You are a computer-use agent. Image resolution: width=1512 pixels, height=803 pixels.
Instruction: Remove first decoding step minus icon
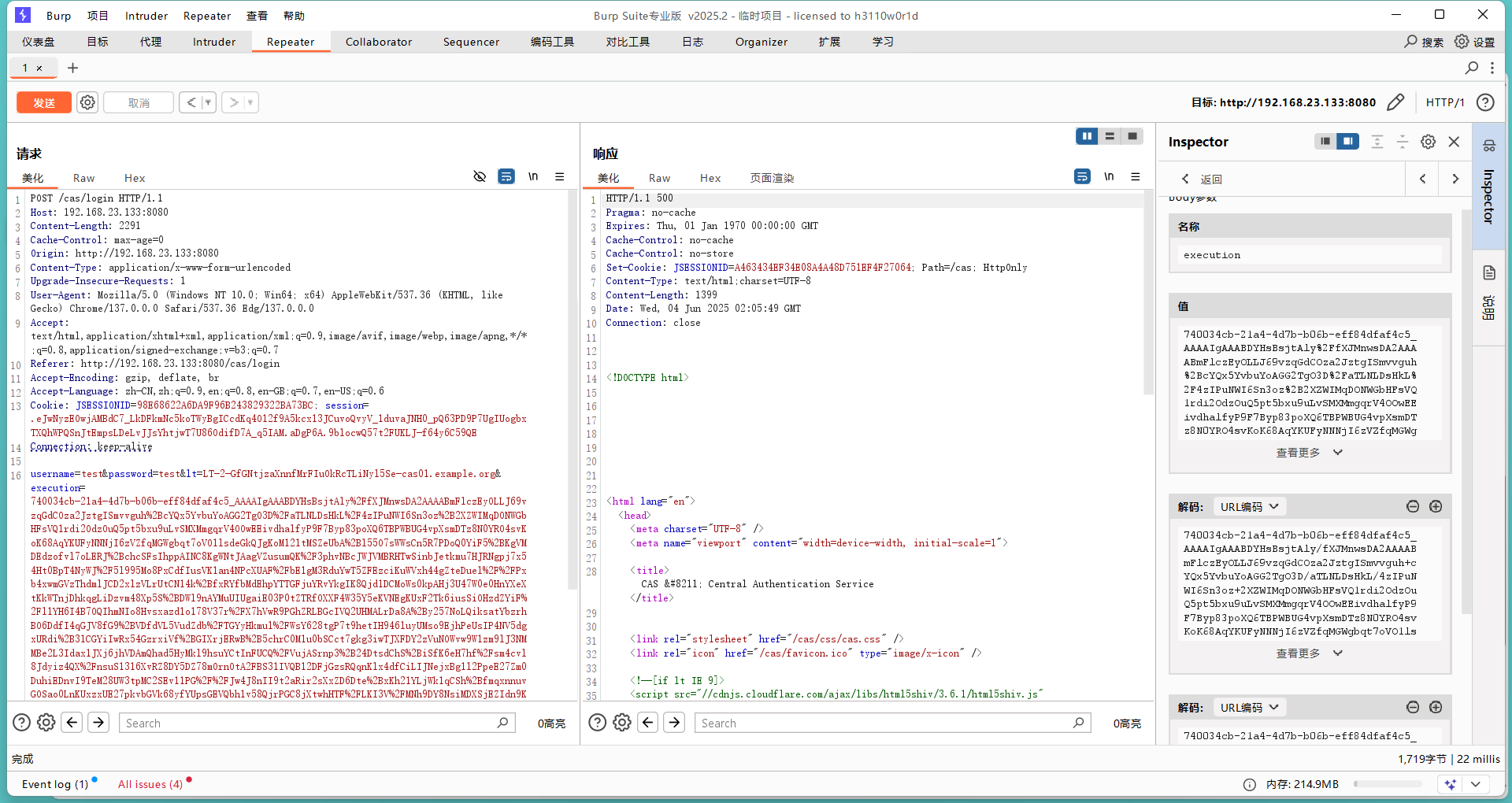click(x=1413, y=507)
